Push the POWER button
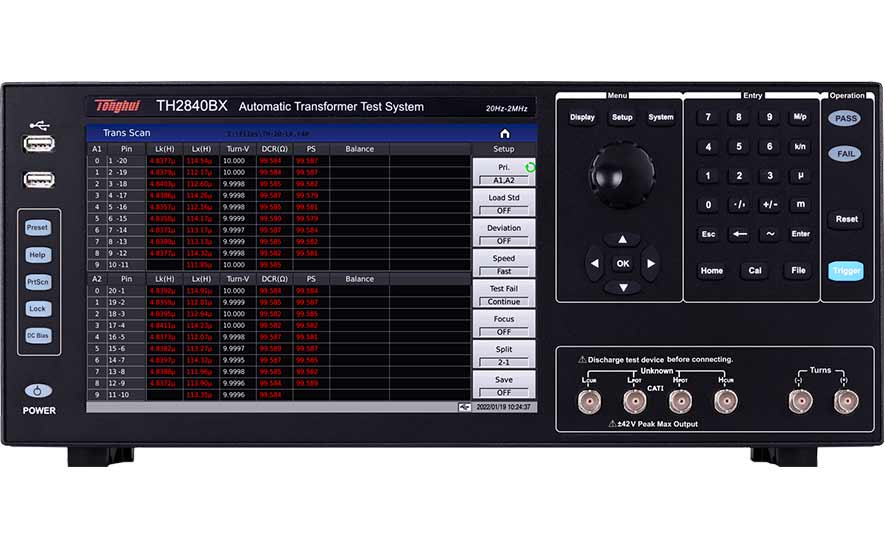Screen dimensions: 885x548 pos(38,391)
